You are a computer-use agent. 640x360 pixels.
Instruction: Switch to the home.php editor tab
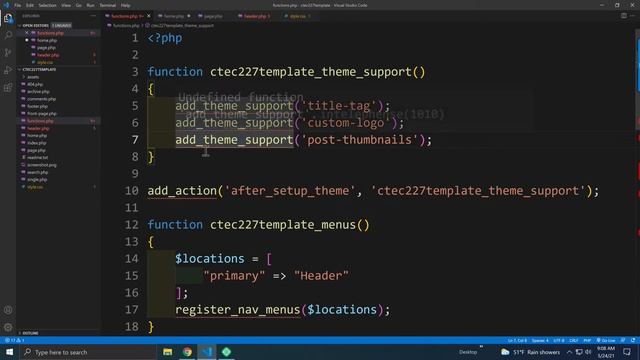coord(174,16)
